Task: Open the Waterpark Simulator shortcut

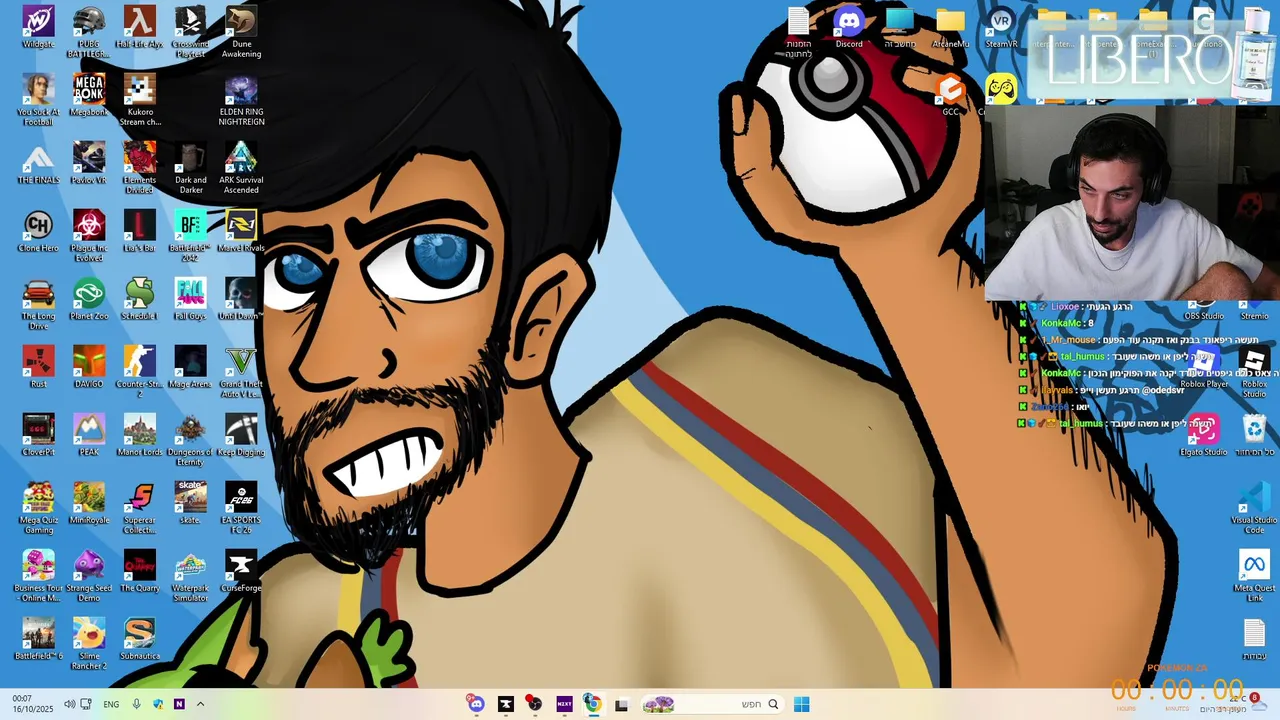Action: click(190, 575)
